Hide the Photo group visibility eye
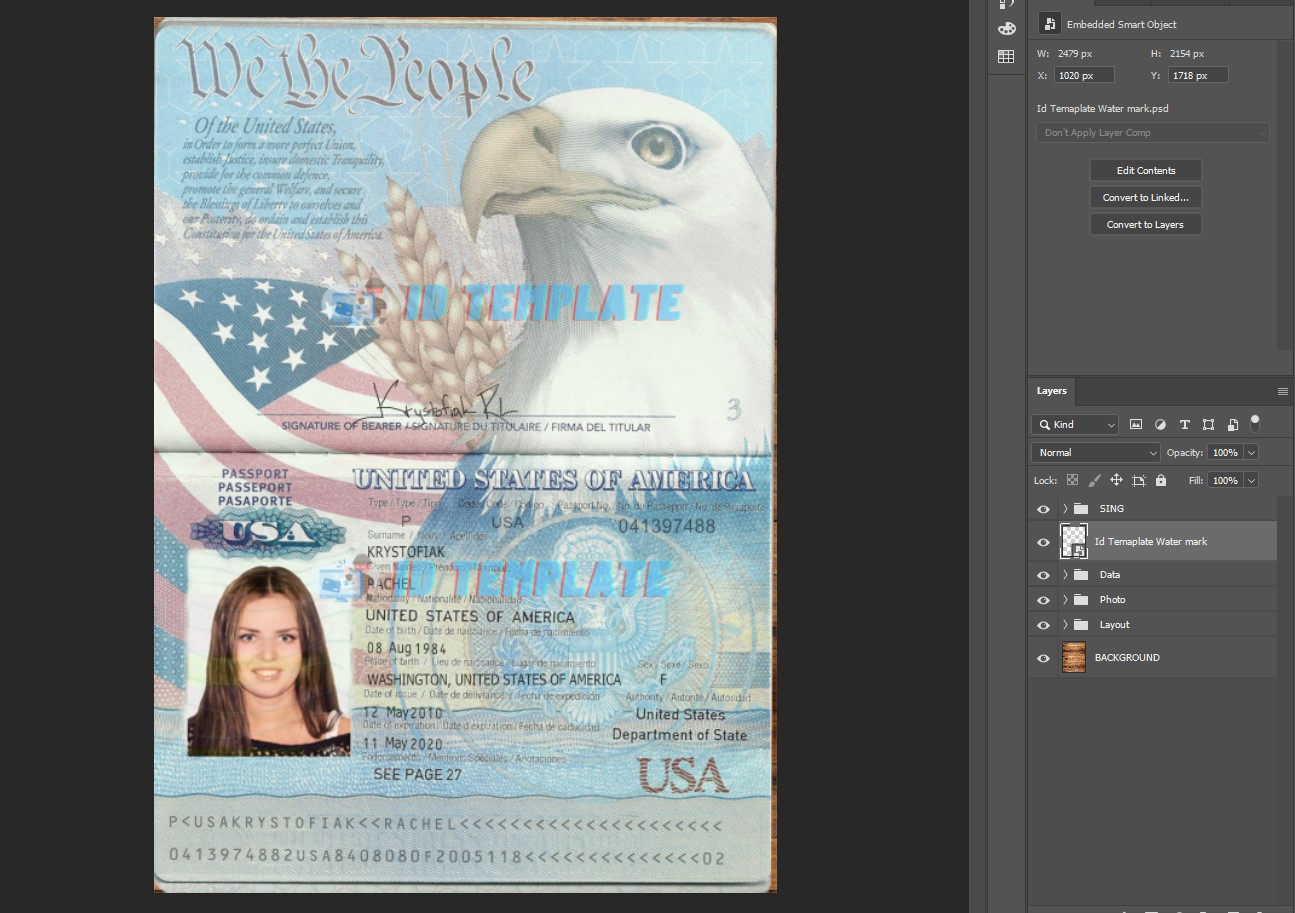Viewport: 1295px width, 913px height. point(1043,600)
